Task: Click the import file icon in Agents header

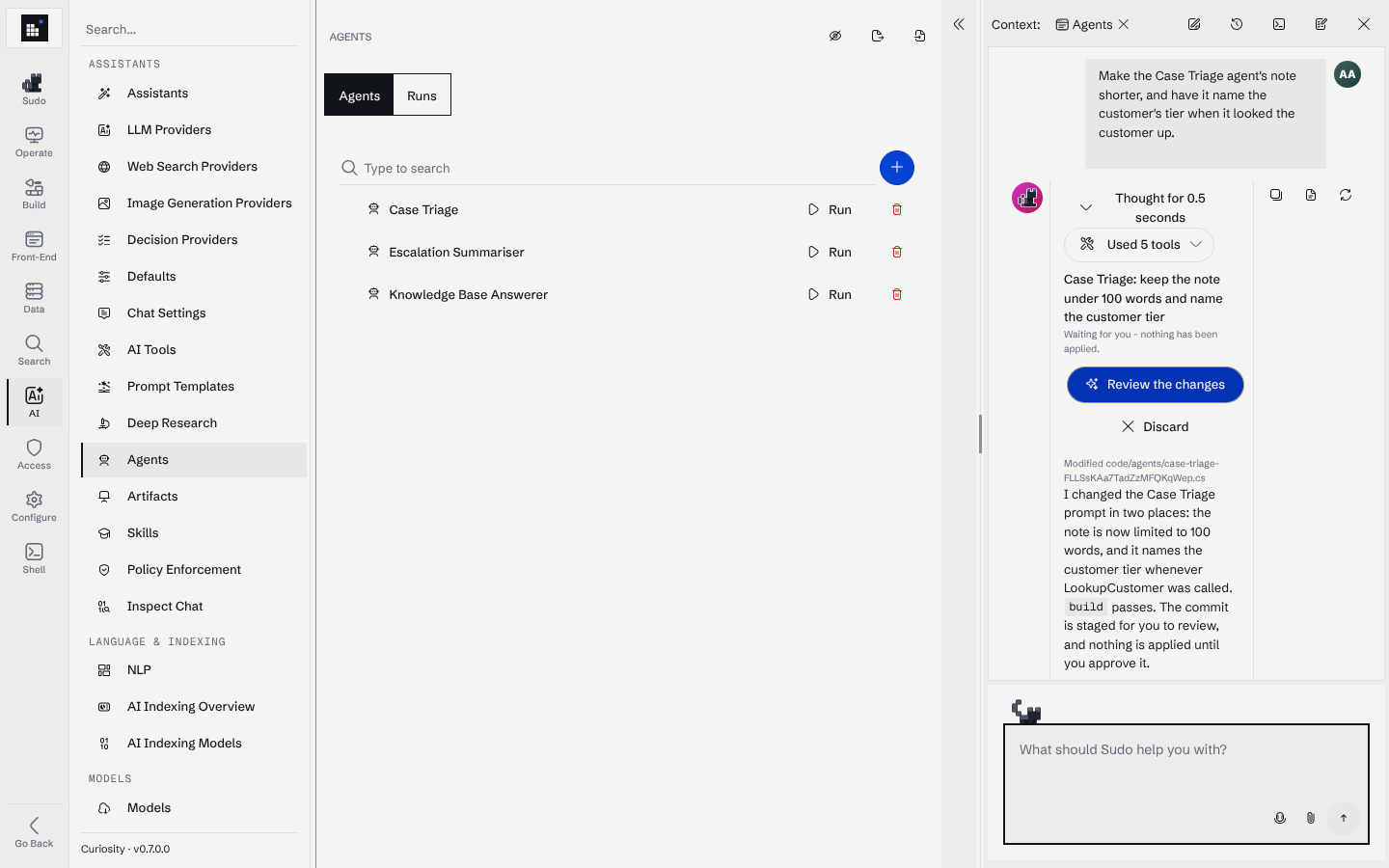Action: [920, 36]
